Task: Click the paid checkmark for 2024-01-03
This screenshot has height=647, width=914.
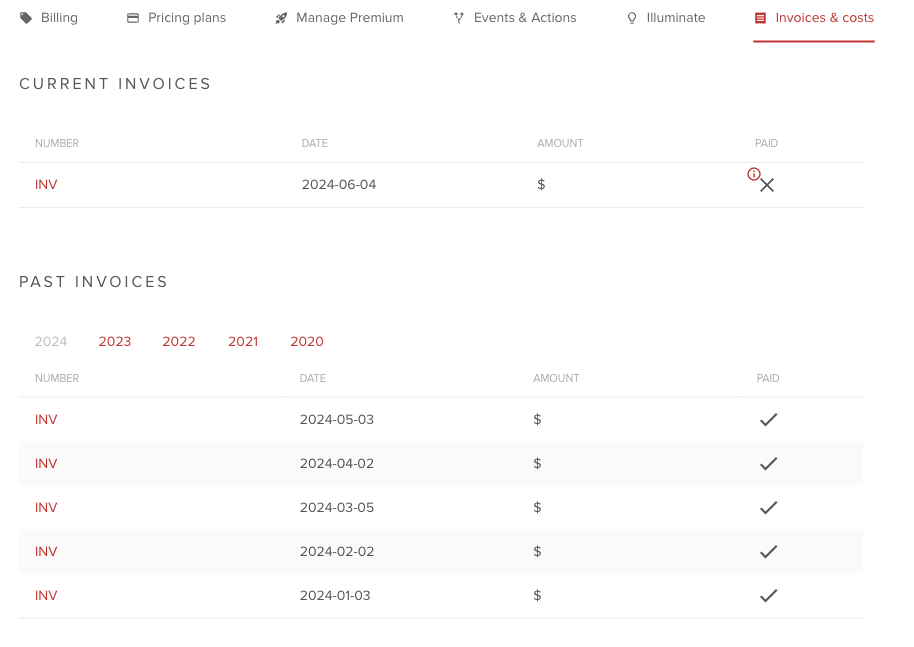Action: point(768,595)
